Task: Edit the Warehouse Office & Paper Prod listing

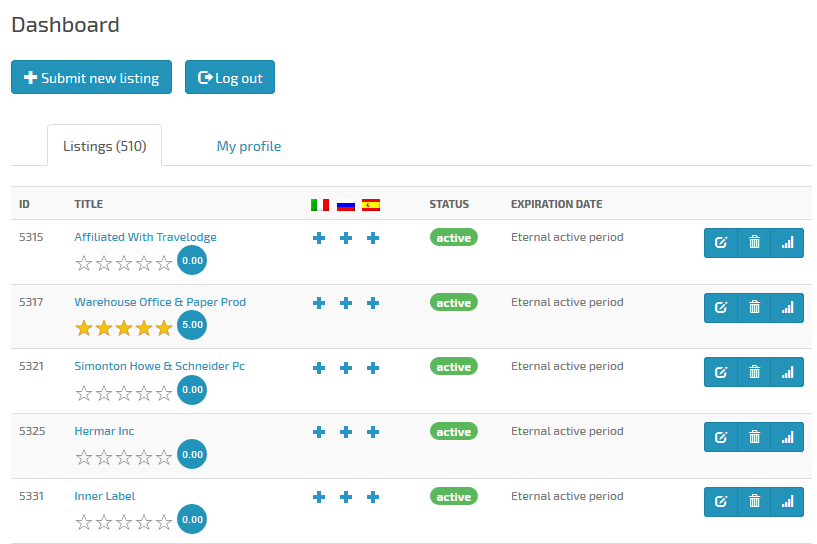Action: (x=721, y=308)
